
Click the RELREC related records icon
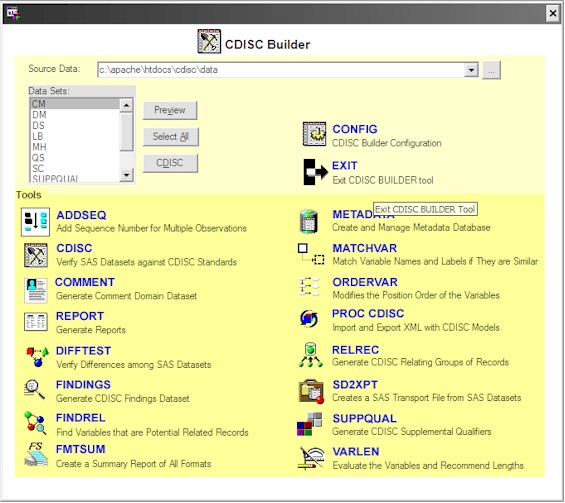pos(310,355)
